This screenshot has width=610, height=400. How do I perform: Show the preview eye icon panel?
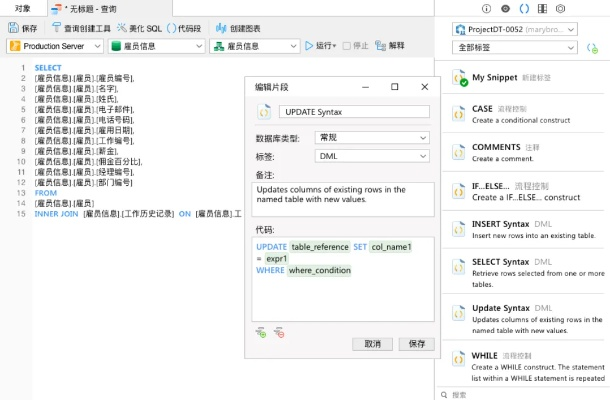pyautogui.click(x=504, y=8)
